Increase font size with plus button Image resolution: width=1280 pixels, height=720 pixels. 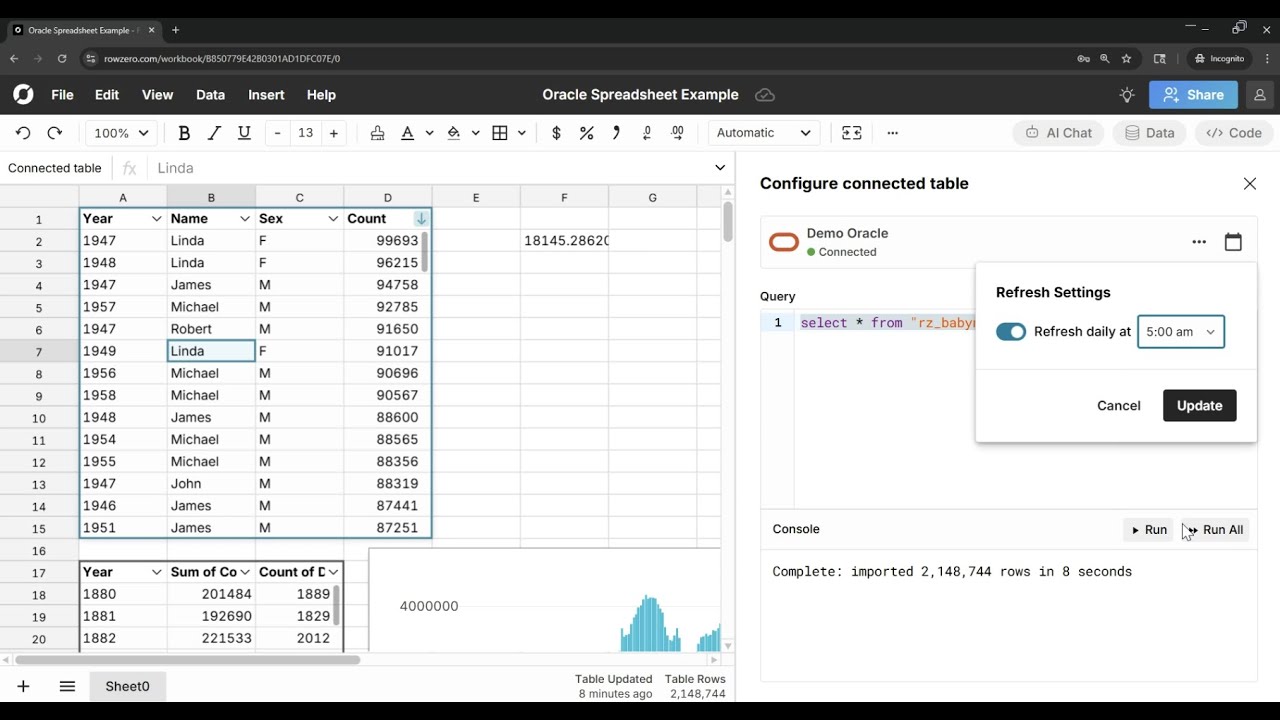point(334,133)
